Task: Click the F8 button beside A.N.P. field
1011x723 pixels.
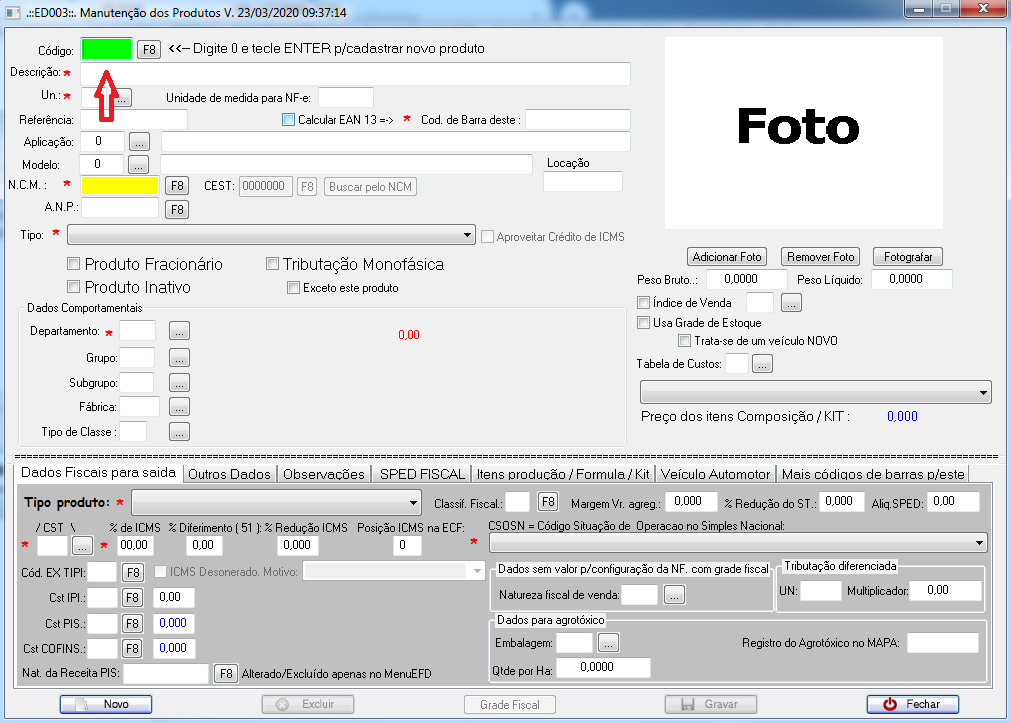Action: 176,209
